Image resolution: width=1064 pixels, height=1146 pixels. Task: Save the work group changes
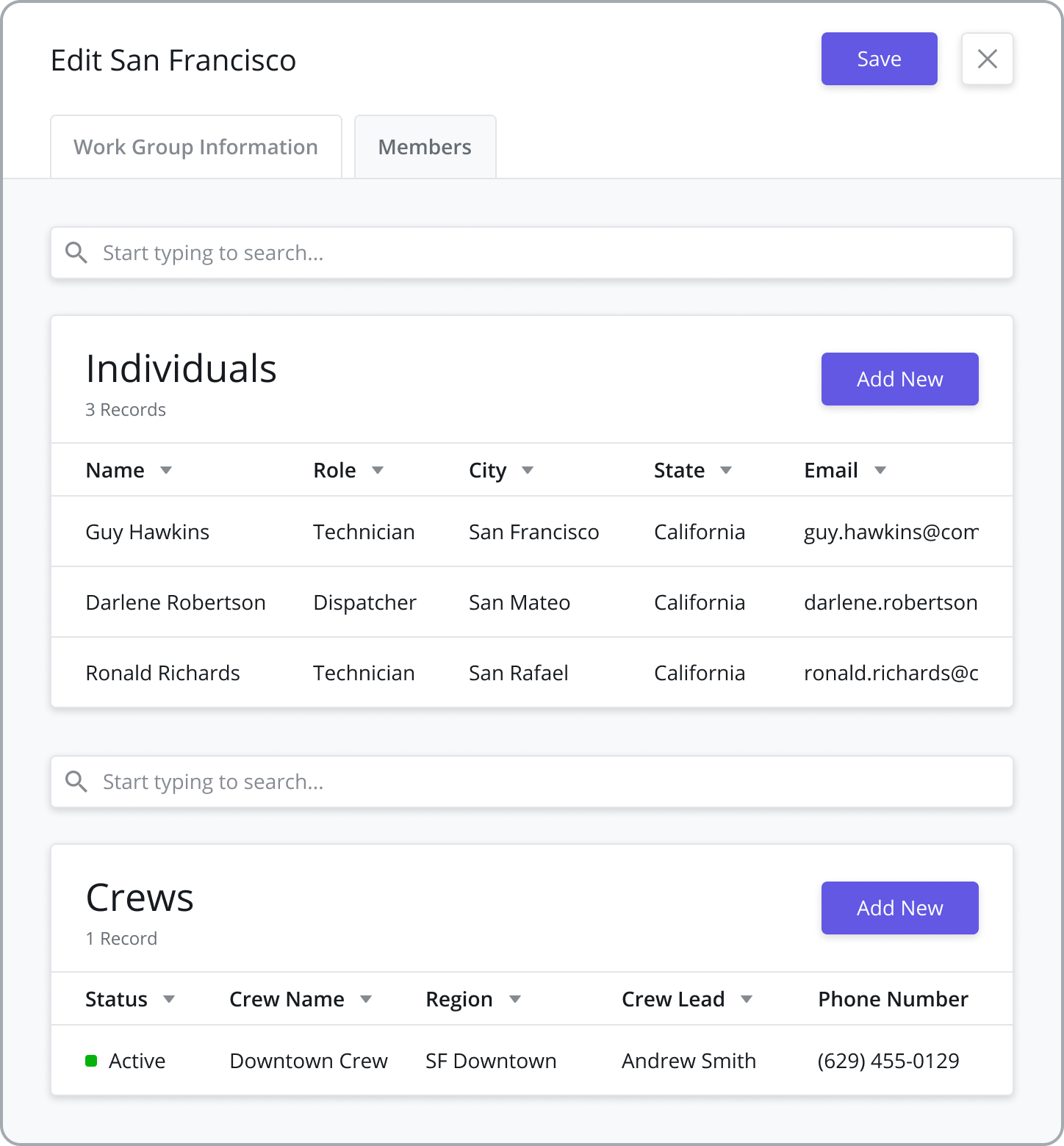pyautogui.click(x=880, y=59)
